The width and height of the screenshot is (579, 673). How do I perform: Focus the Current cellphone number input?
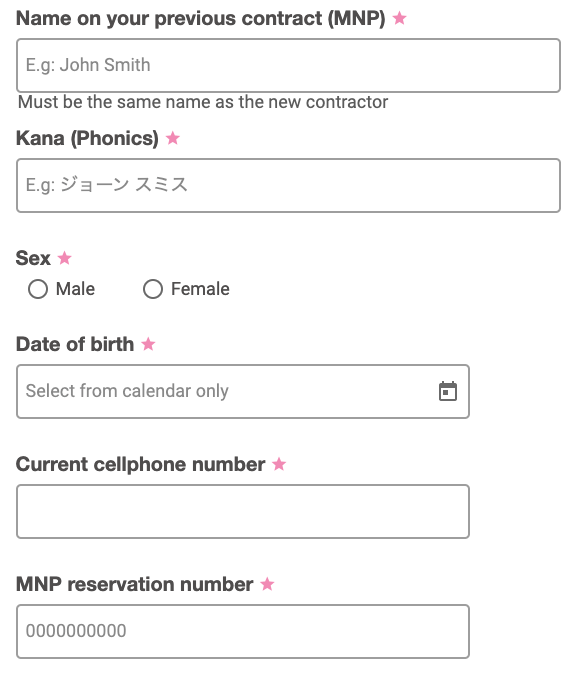point(243,512)
